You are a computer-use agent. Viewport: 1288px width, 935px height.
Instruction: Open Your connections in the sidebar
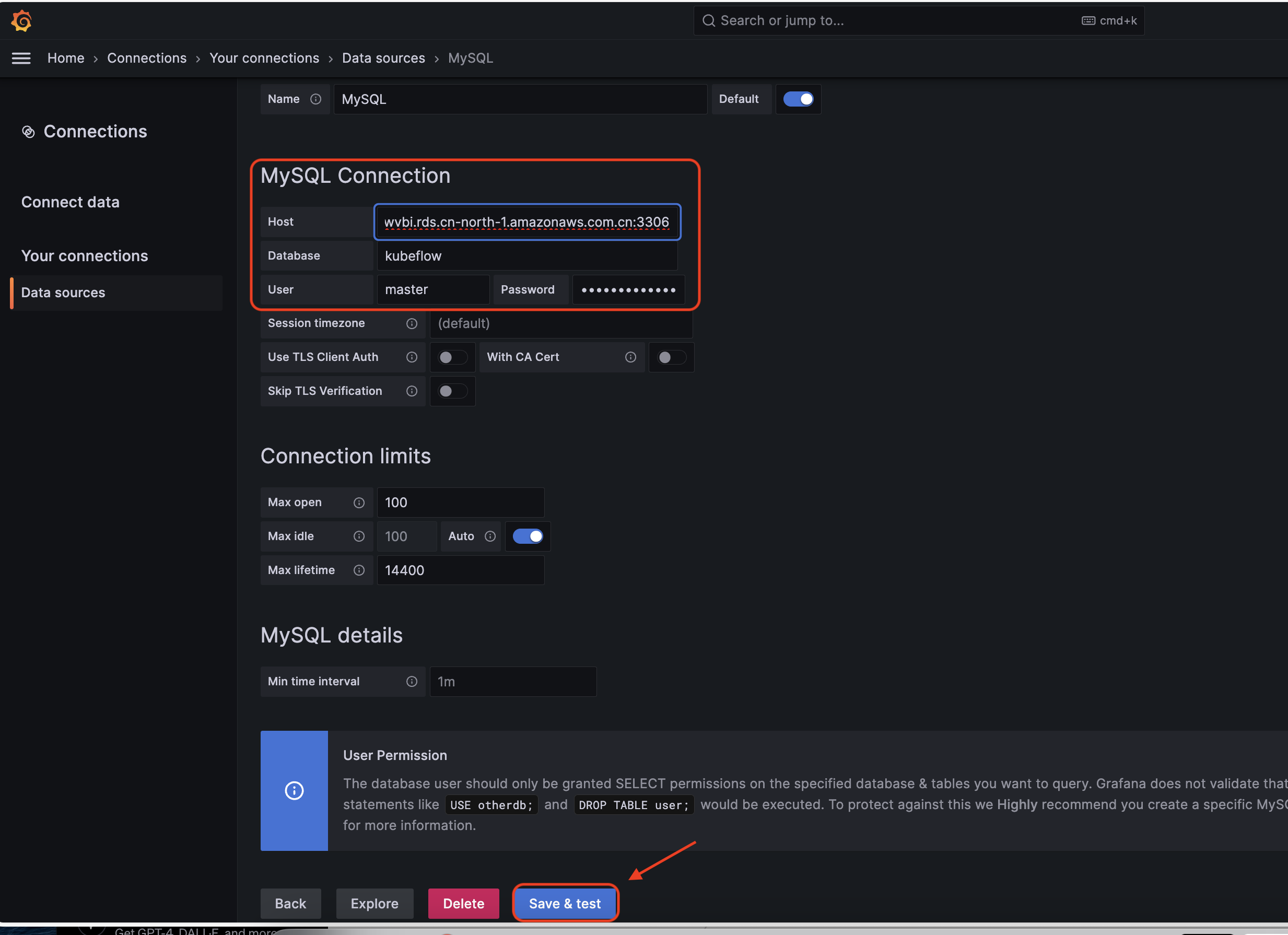85,256
